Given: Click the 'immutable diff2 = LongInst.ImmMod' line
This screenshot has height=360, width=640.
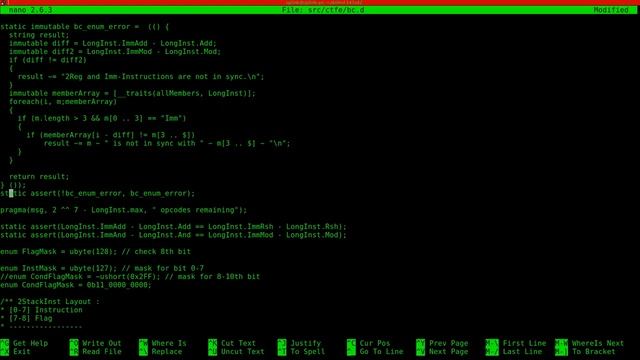Looking at the screenshot, I should click(115, 52).
